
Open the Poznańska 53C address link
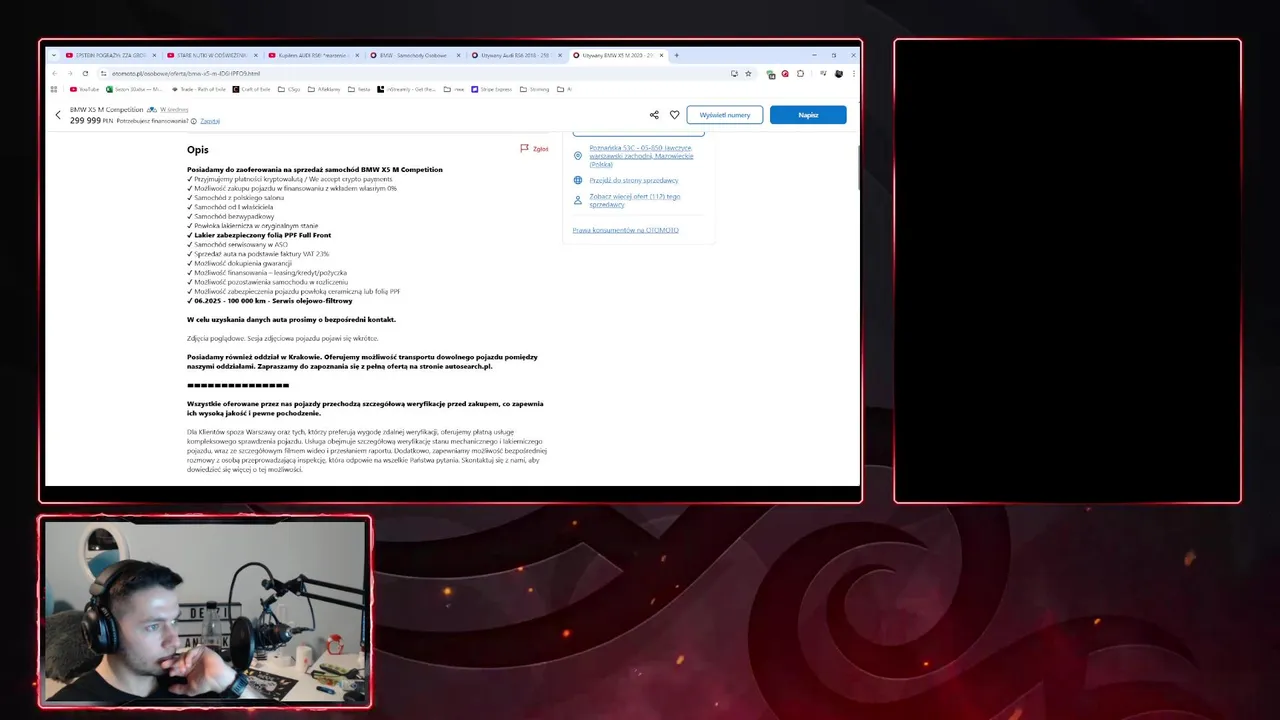pos(641,156)
